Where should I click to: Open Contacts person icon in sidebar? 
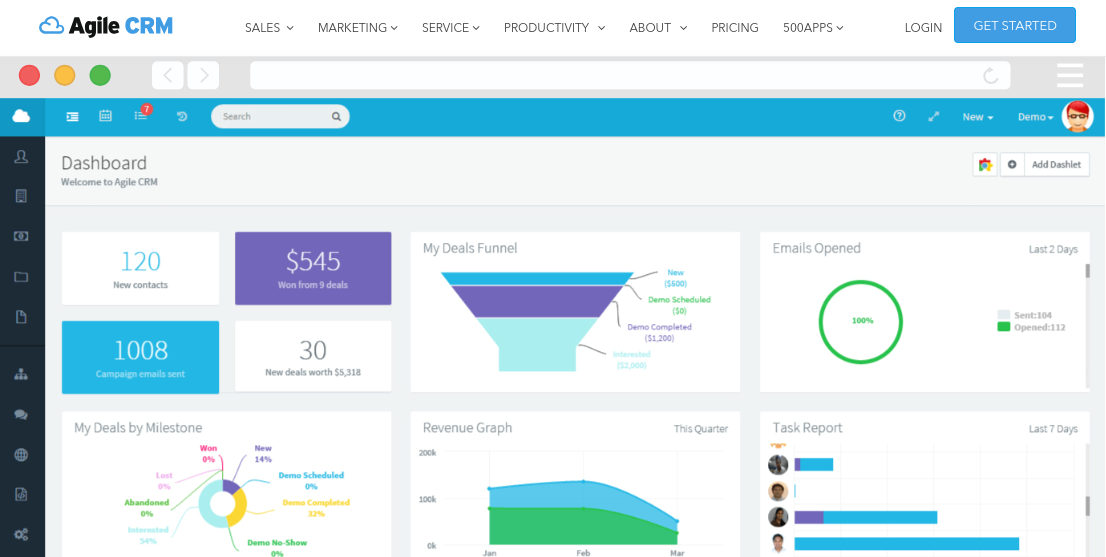[21, 157]
